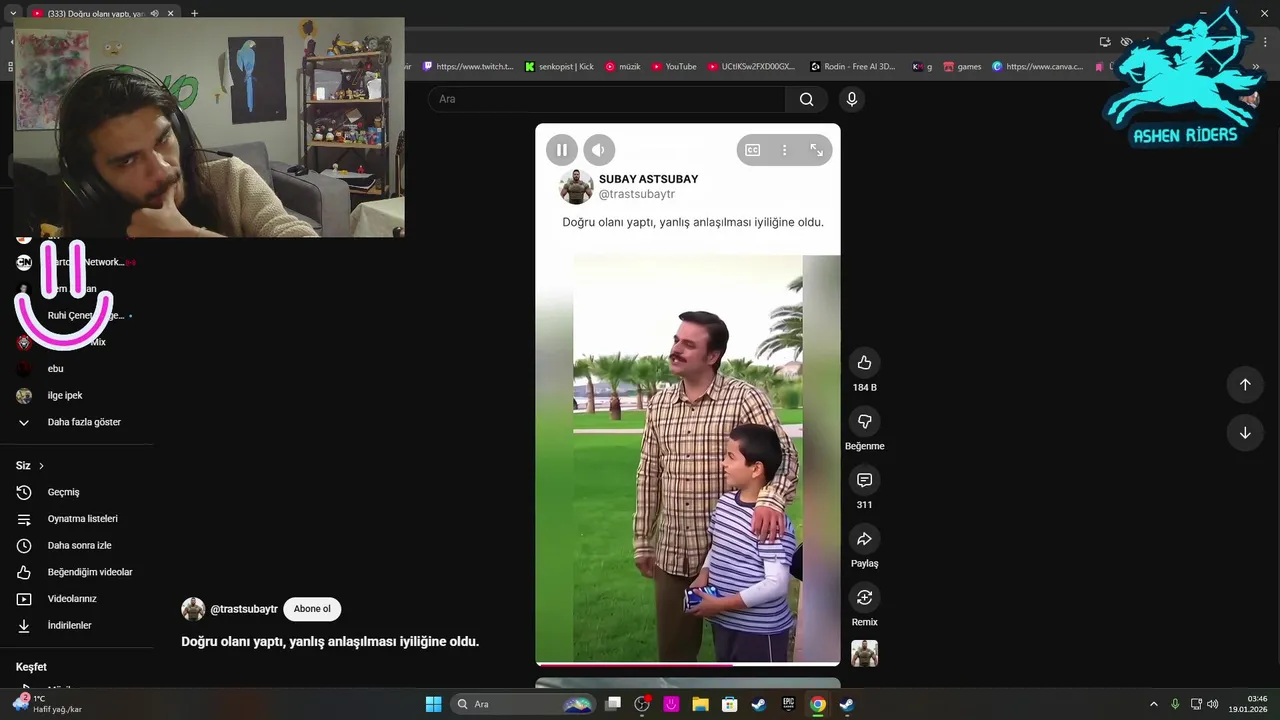Dislike the Short (Beğenme)
Viewport: 1280px width, 720px height.
[865, 421]
